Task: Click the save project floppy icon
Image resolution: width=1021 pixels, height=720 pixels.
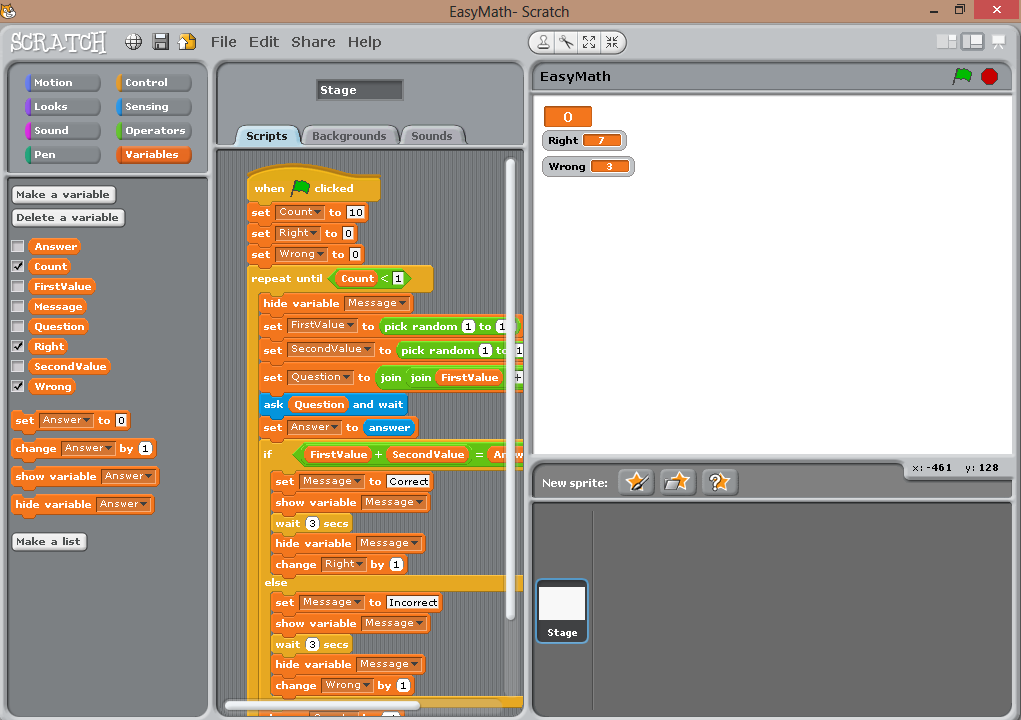Action: click(x=160, y=42)
